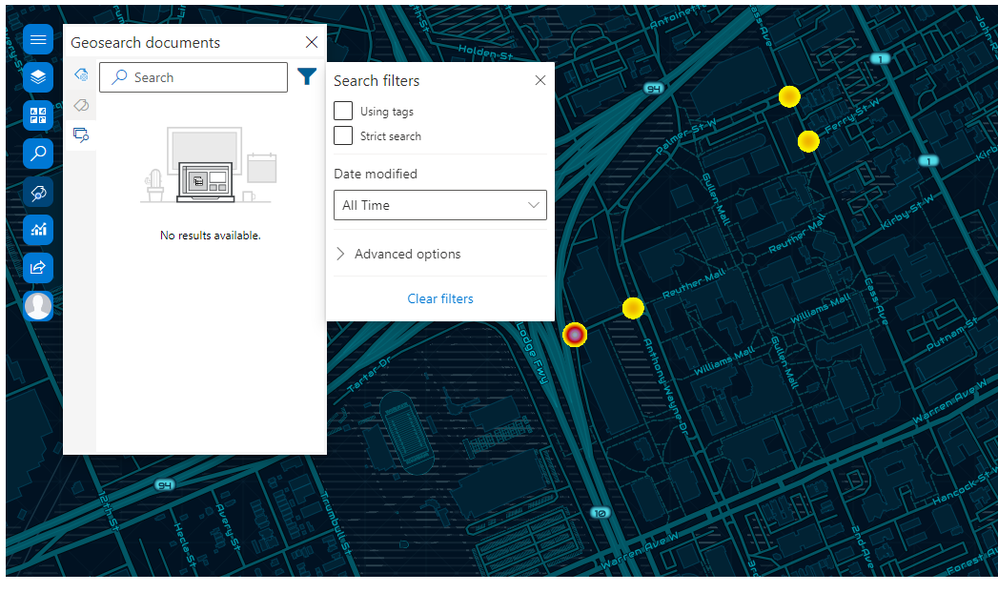Select the document search panel tab

pos(81,134)
